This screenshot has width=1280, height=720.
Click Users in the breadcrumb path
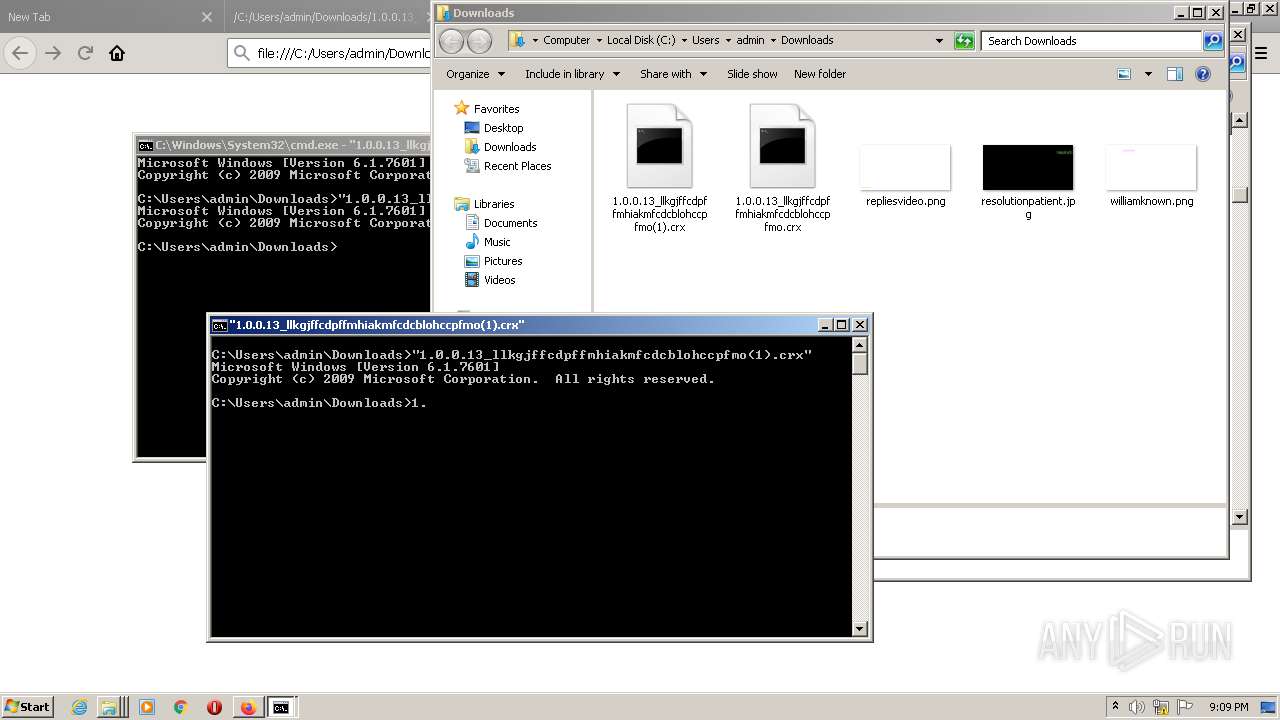click(x=705, y=41)
